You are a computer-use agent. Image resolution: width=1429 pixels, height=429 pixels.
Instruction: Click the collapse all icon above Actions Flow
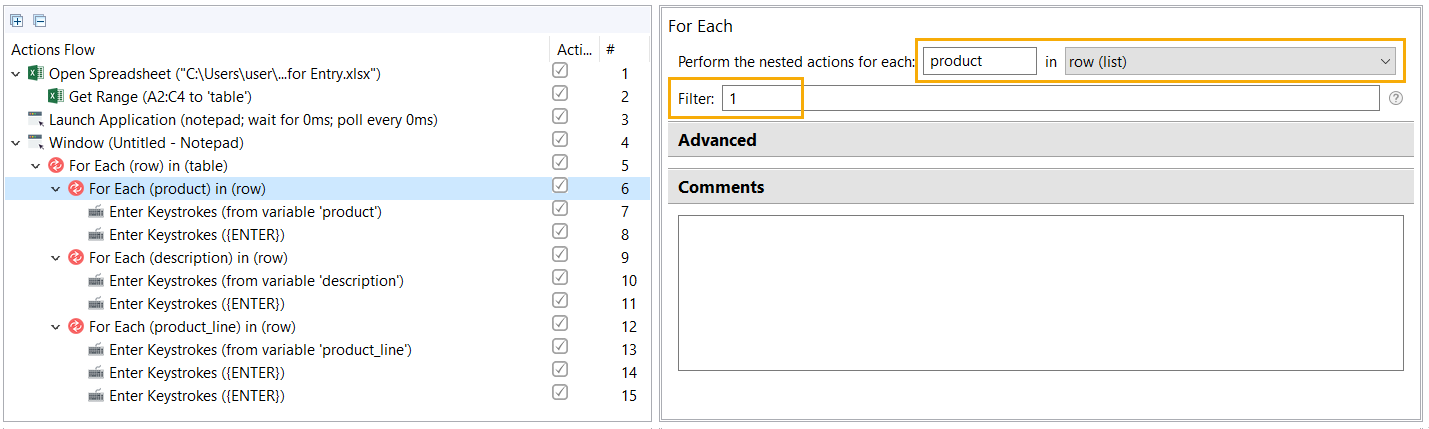point(39,20)
